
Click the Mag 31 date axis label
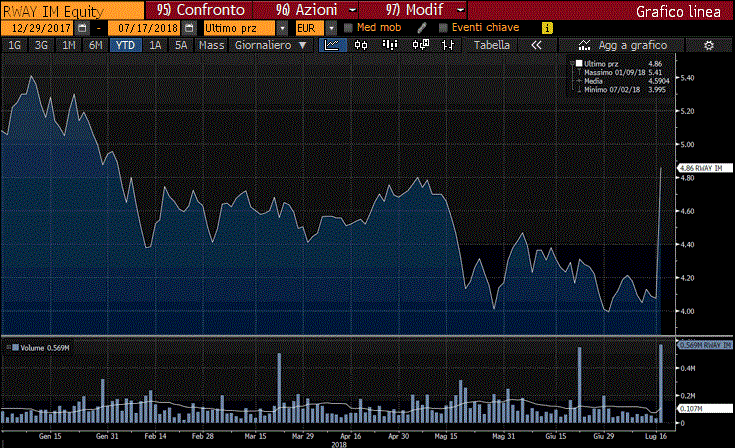pos(503,436)
